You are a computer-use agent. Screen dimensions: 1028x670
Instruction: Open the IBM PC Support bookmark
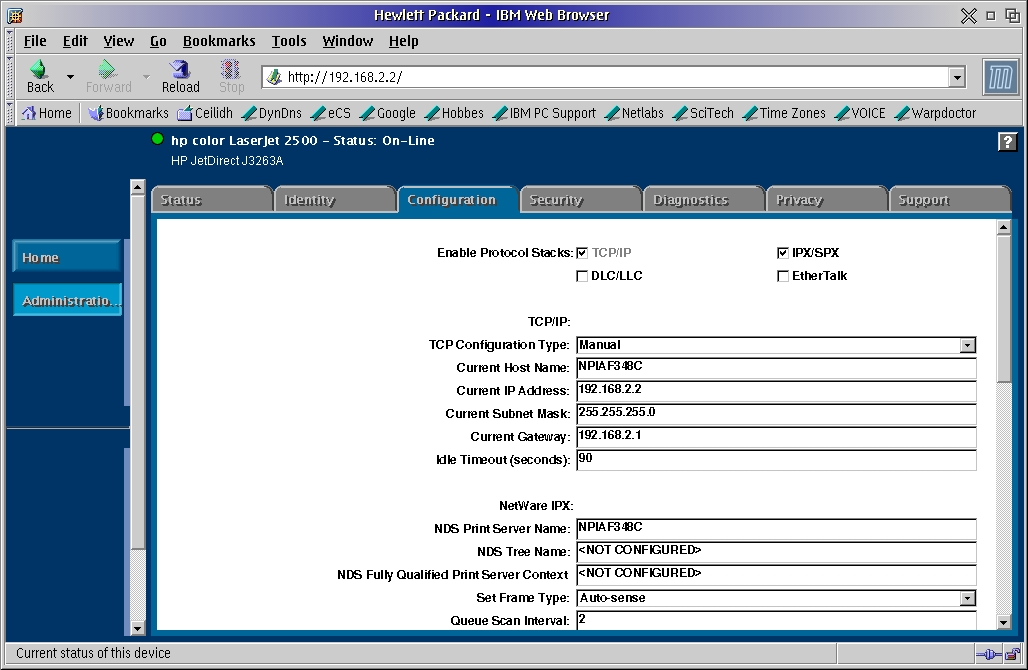545,113
